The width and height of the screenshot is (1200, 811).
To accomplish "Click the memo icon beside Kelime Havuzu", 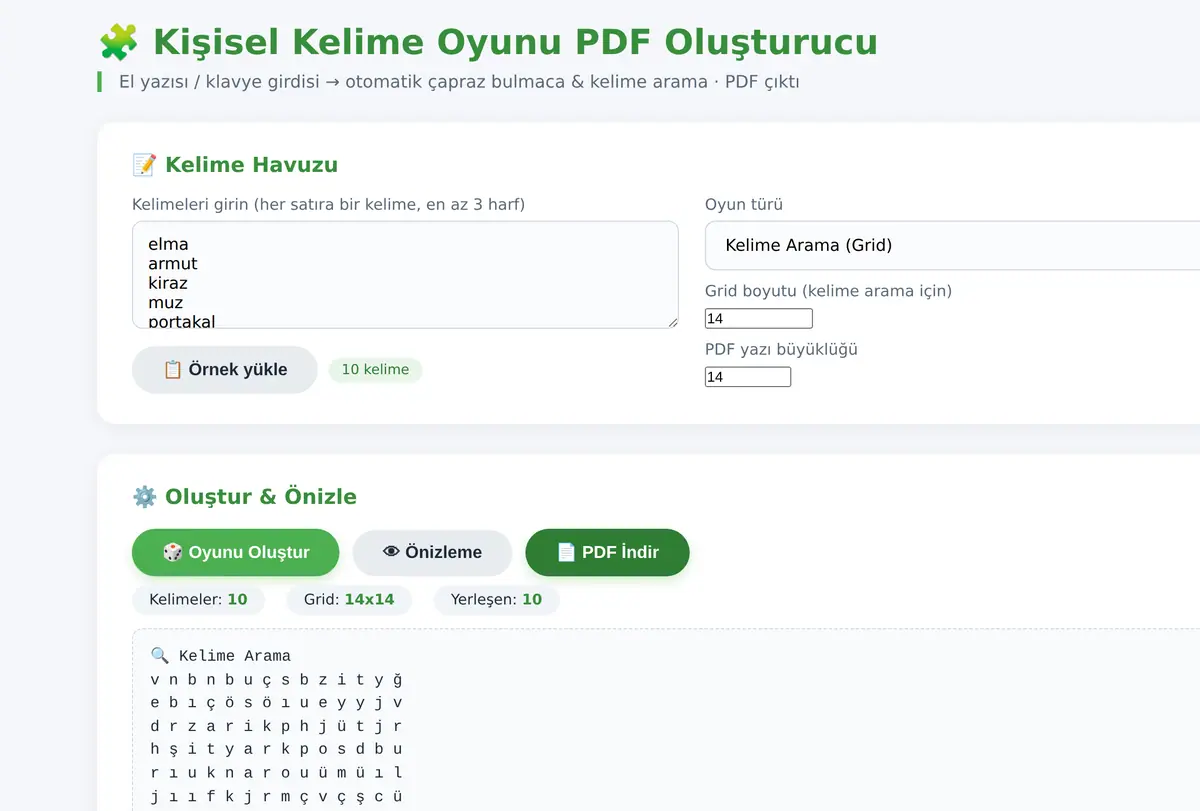I will 144,165.
